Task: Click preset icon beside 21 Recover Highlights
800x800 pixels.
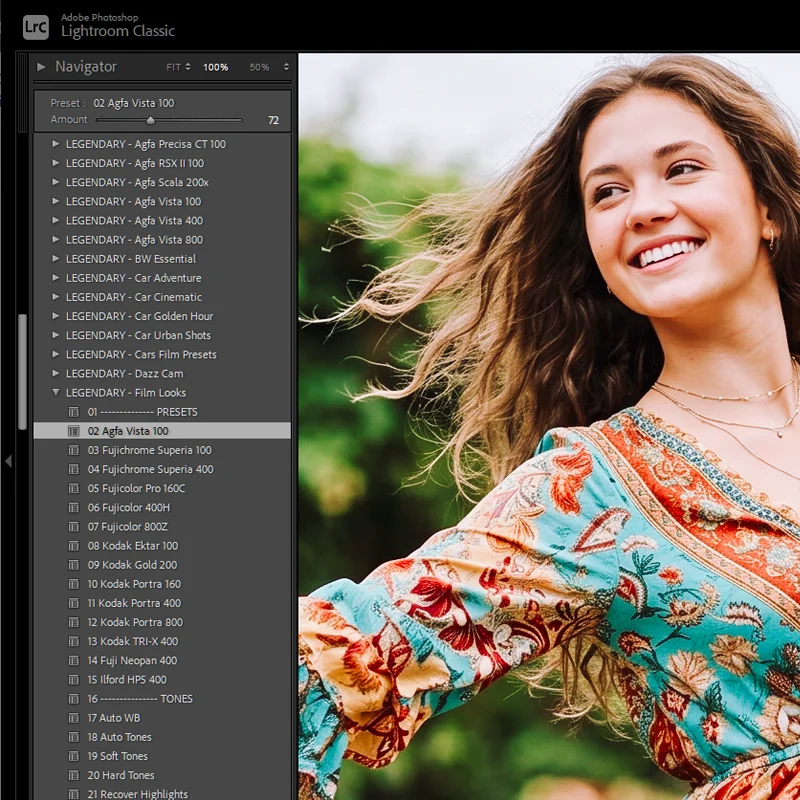Action: coord(74,794)
